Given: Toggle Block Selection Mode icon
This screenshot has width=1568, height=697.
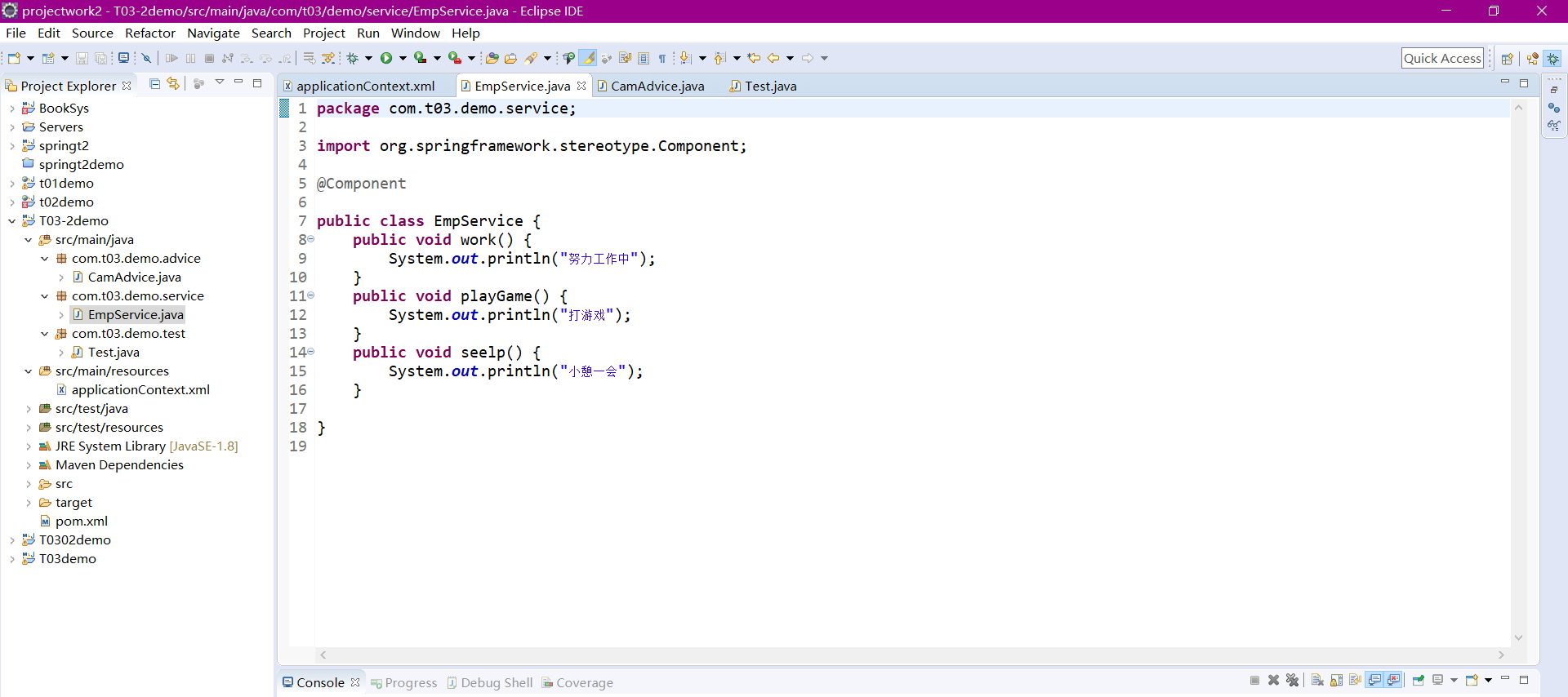Looking at the screenshot, I should pyautogui.click(x=644, y=58).
